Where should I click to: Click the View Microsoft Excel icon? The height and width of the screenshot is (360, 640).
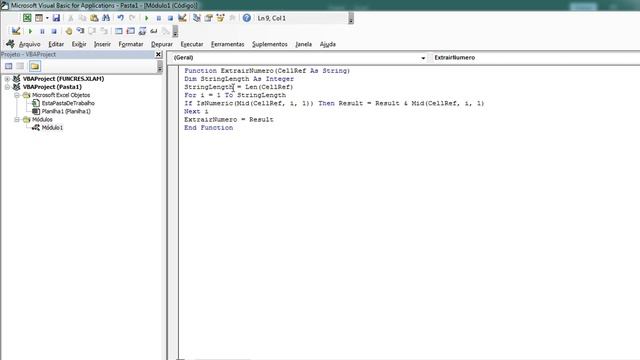pos(27,18)
